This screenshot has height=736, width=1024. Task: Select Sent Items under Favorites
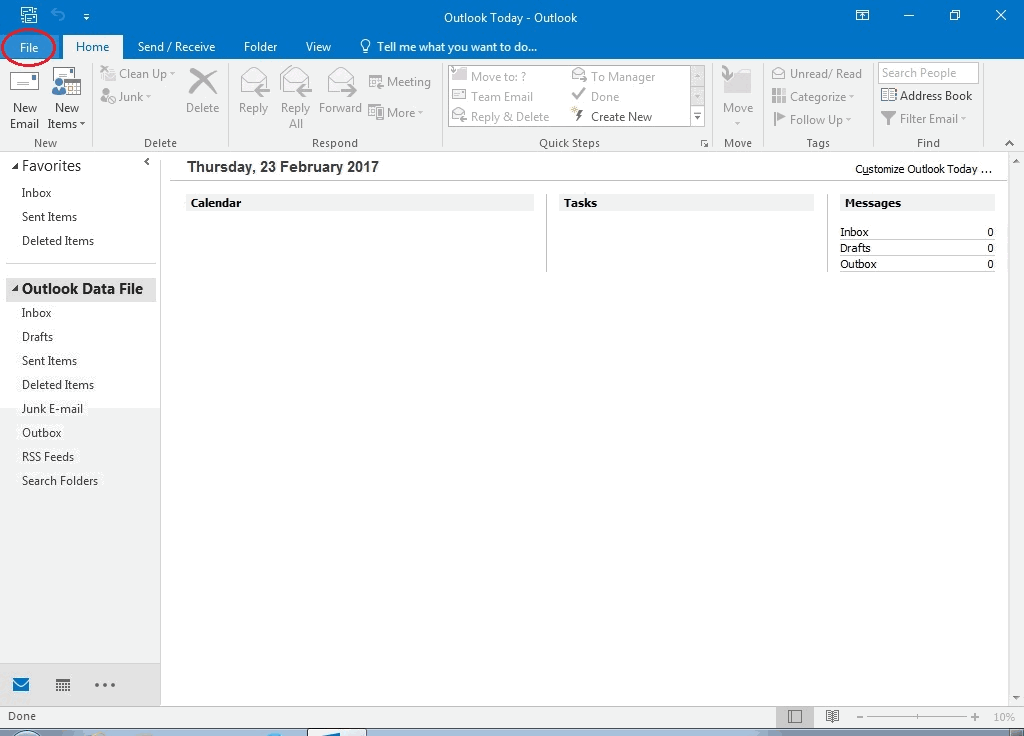coord(49,217)
